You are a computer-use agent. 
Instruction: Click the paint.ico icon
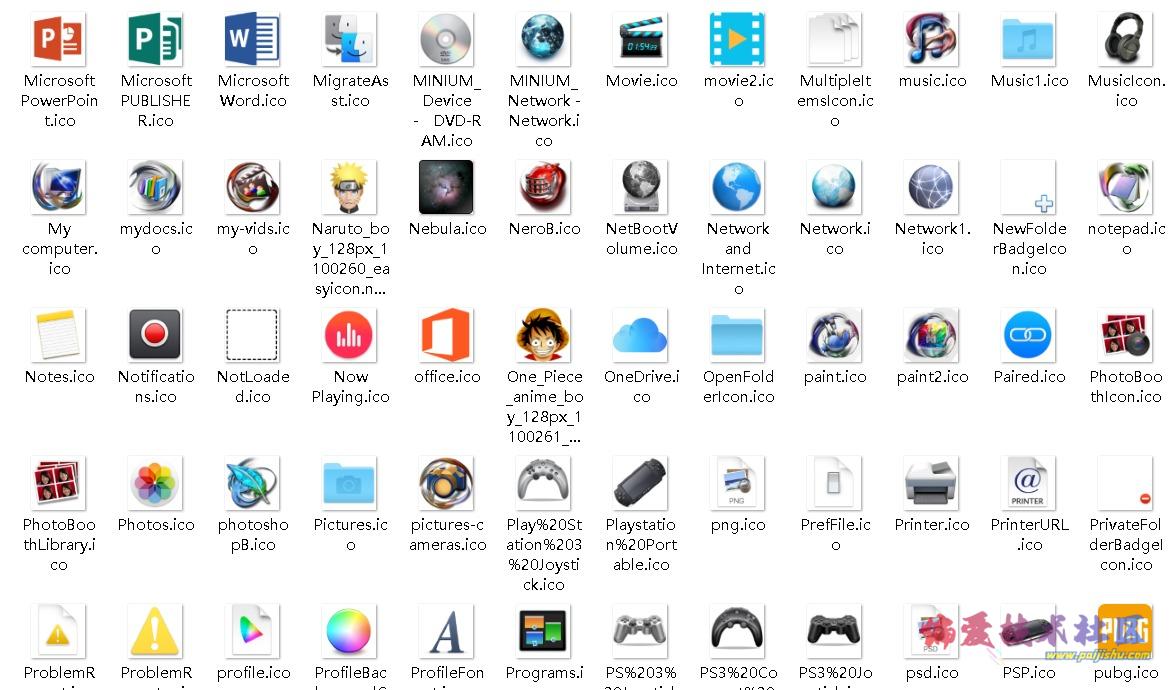coord(835,335)
